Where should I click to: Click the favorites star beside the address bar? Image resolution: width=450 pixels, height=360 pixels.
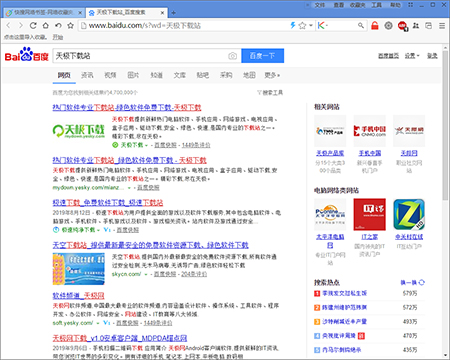pyautogui.click(x=70, y=25)
